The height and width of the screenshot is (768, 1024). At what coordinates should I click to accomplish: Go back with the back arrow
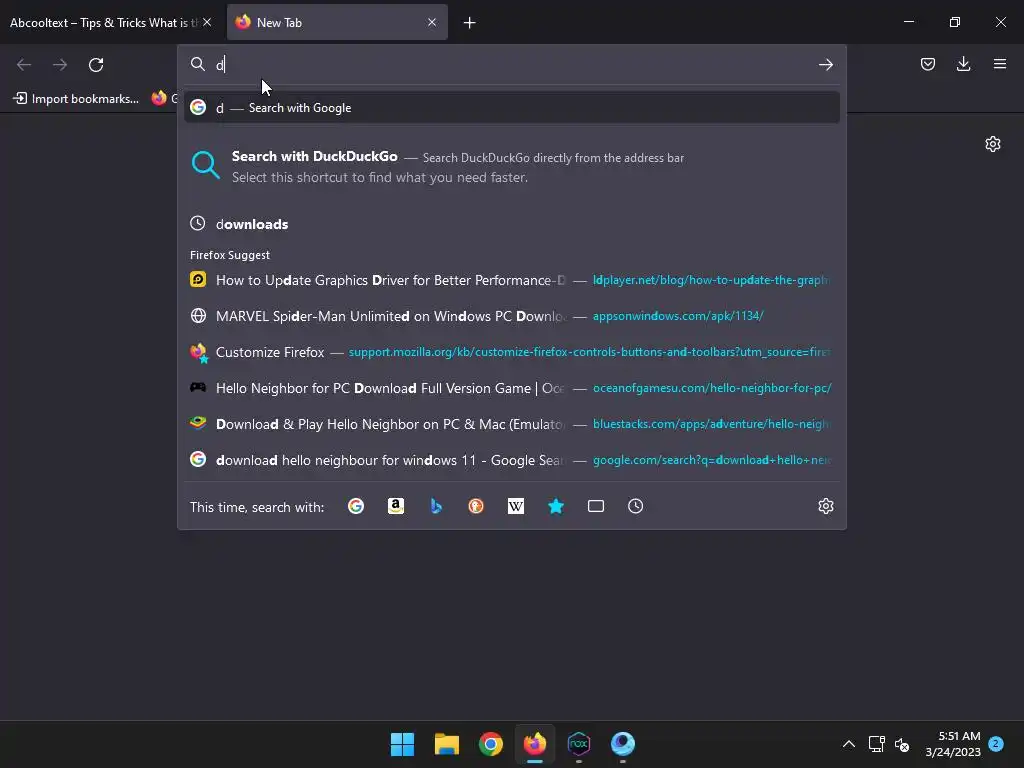(x=24, y=65)
